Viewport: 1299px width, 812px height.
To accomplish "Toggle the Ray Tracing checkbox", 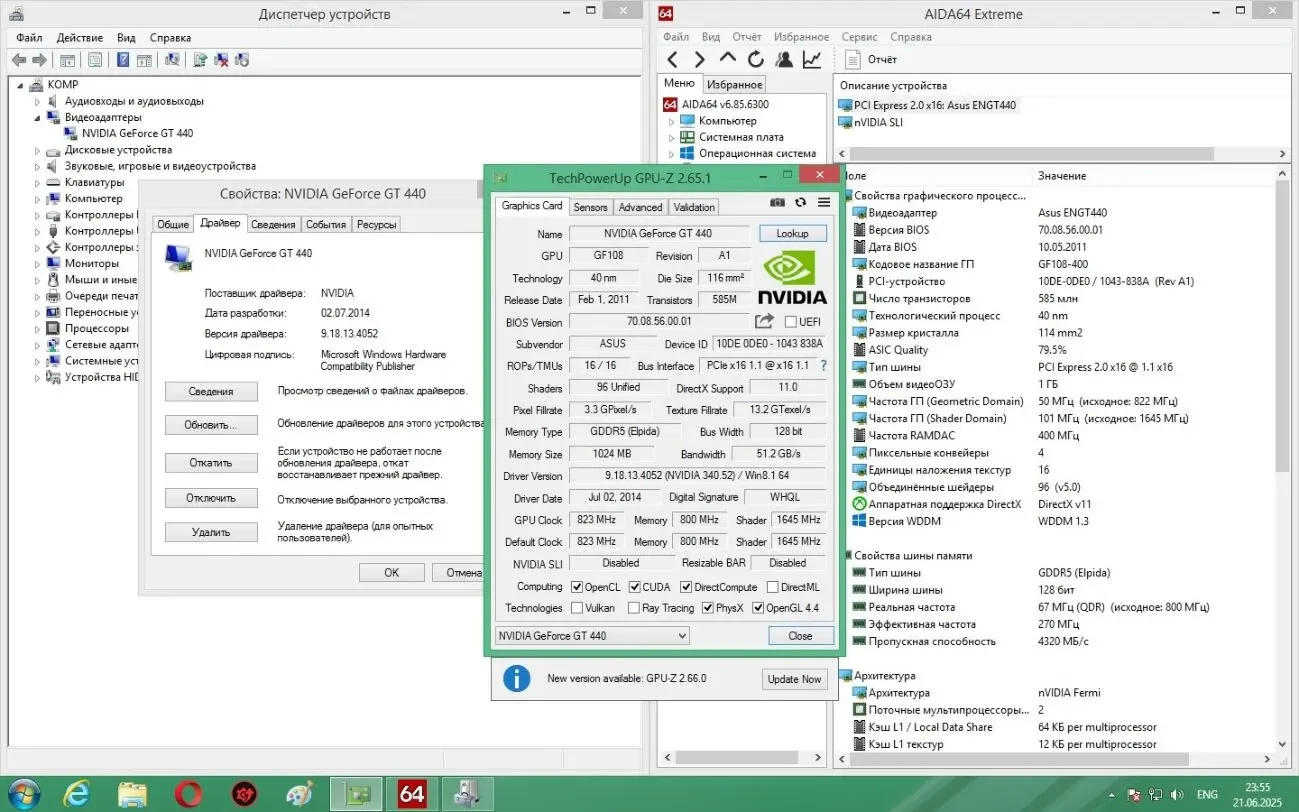I will tap(634, 608).
